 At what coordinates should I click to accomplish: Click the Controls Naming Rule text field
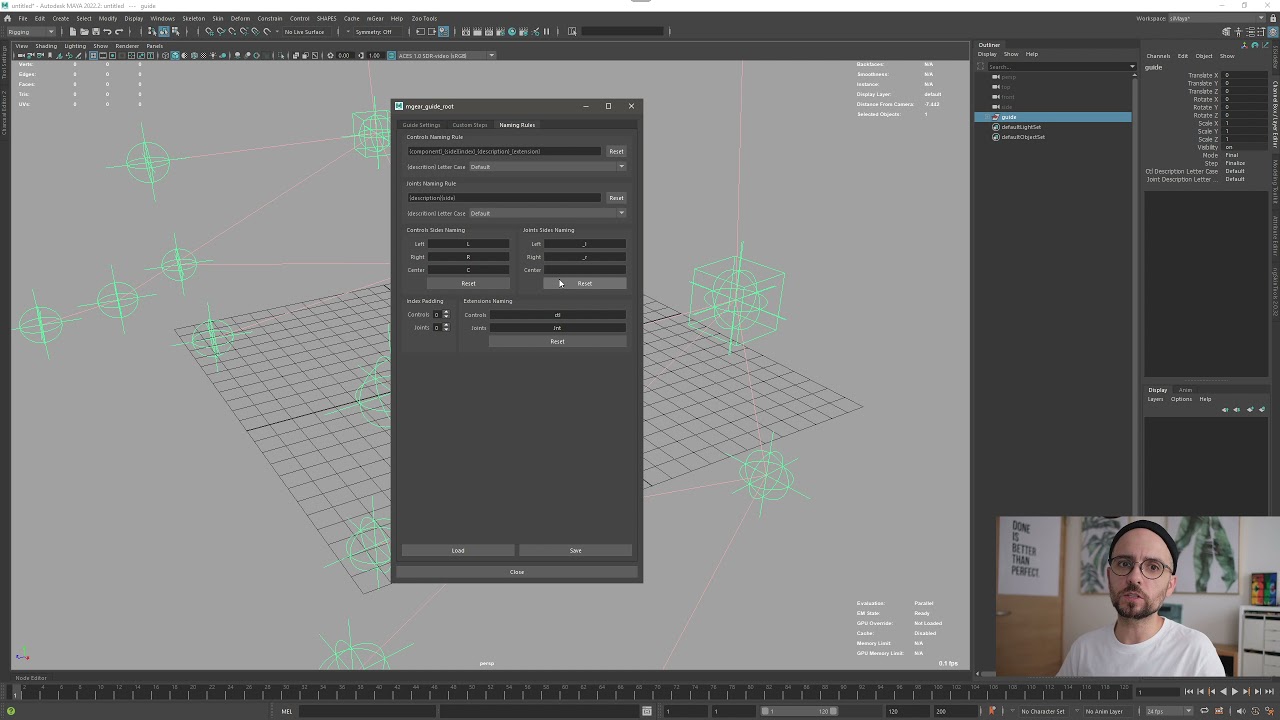(504, 151)
